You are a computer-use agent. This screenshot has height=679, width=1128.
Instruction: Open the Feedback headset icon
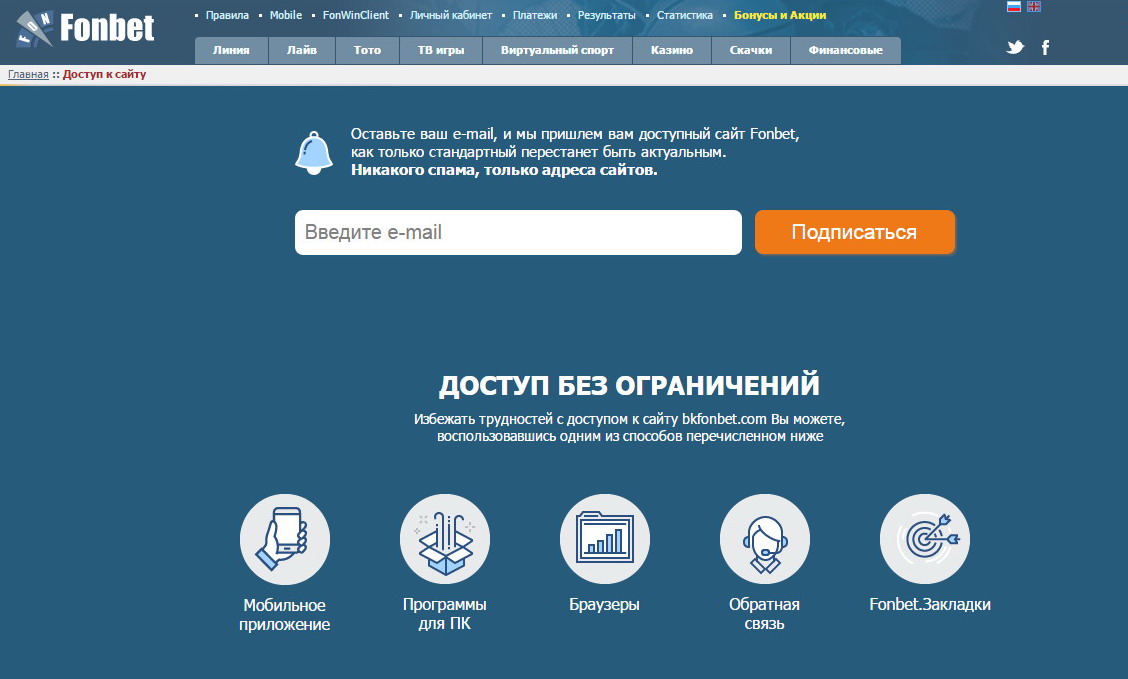click(765, 539)
